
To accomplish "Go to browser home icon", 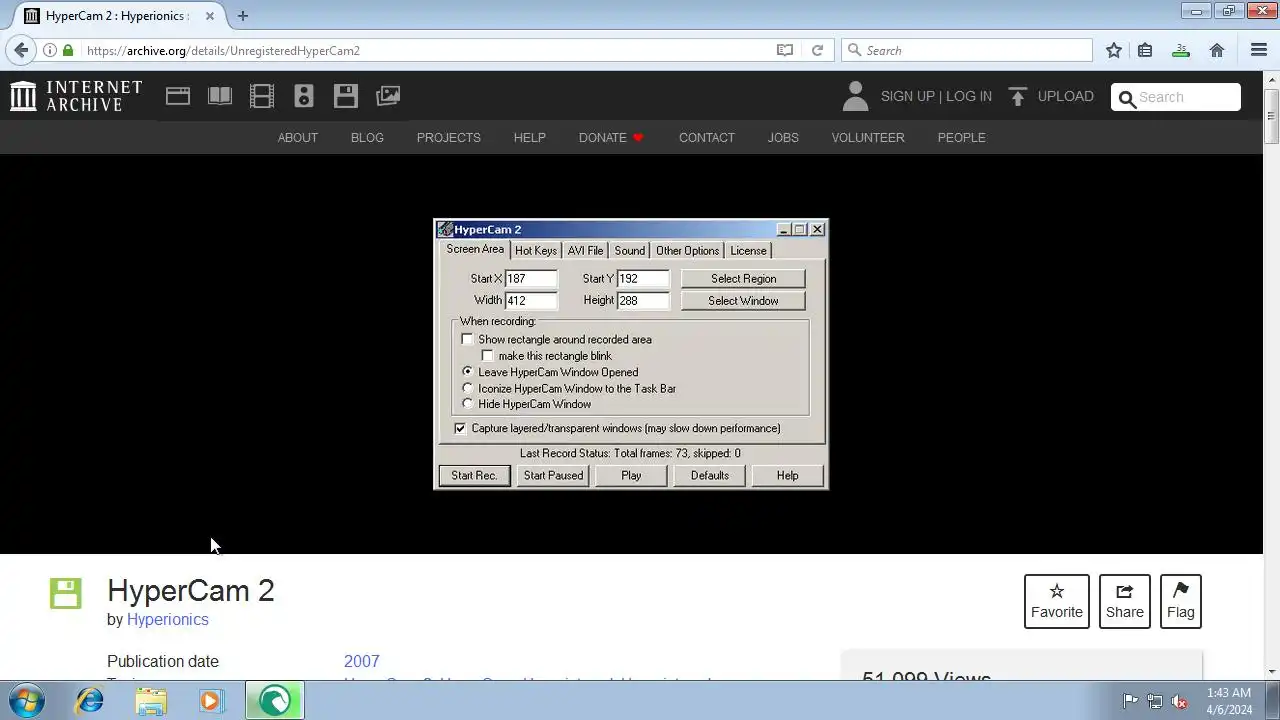I will [x=1217, y=50].
